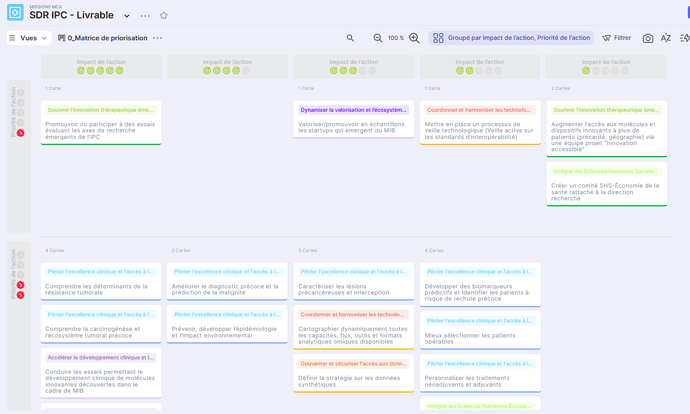Open the Vues dropdown menu

28,38
